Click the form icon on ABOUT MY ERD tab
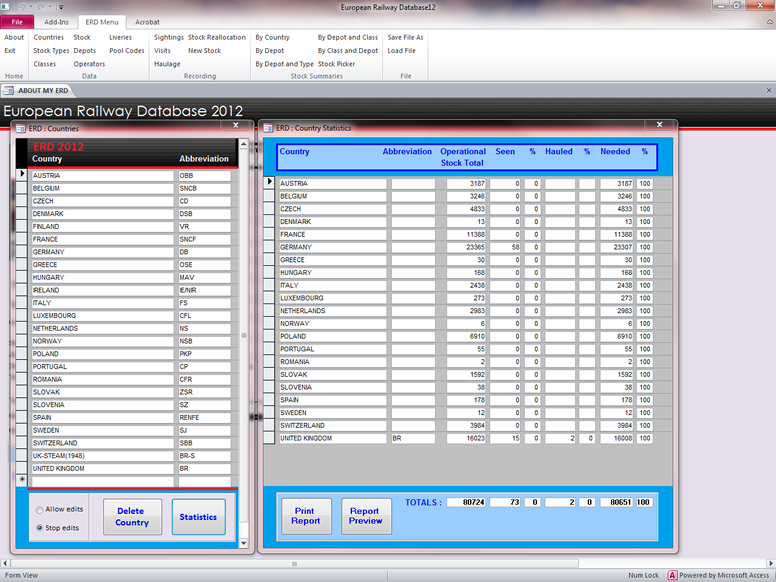The width and height of the screenshot is (776, 582). click(x=8, y=91)
